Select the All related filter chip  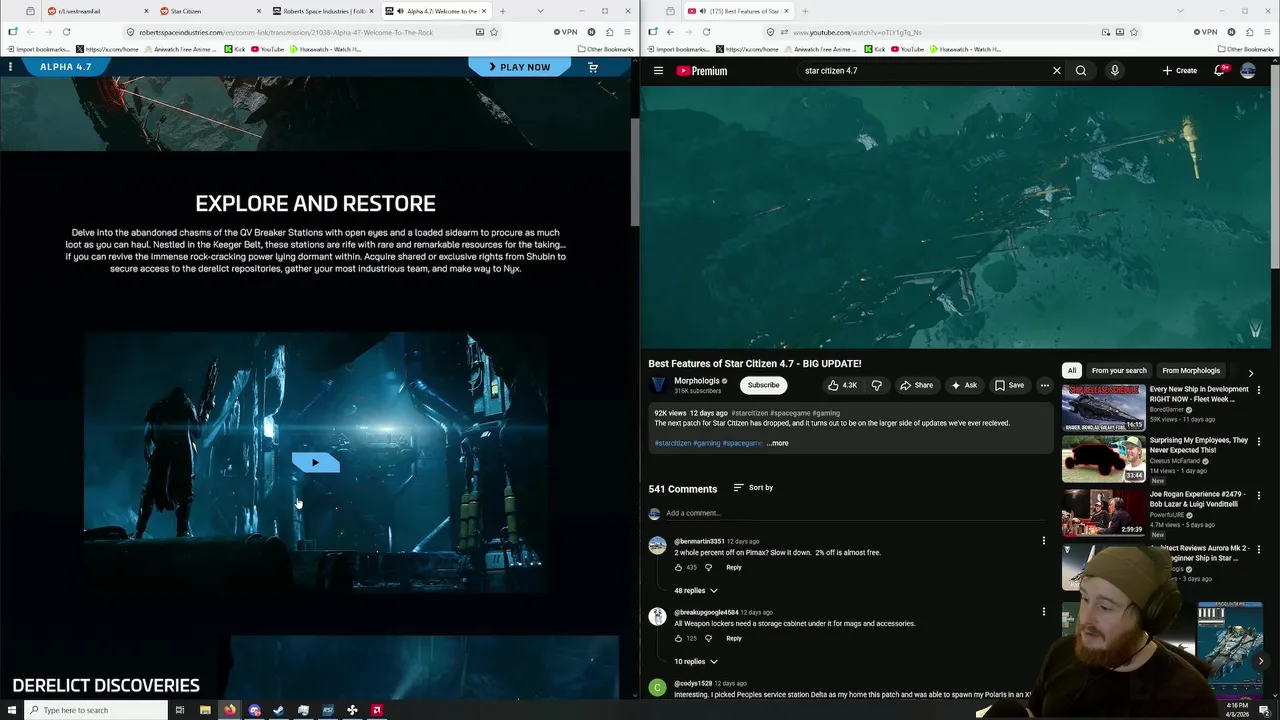[1071, 371]
